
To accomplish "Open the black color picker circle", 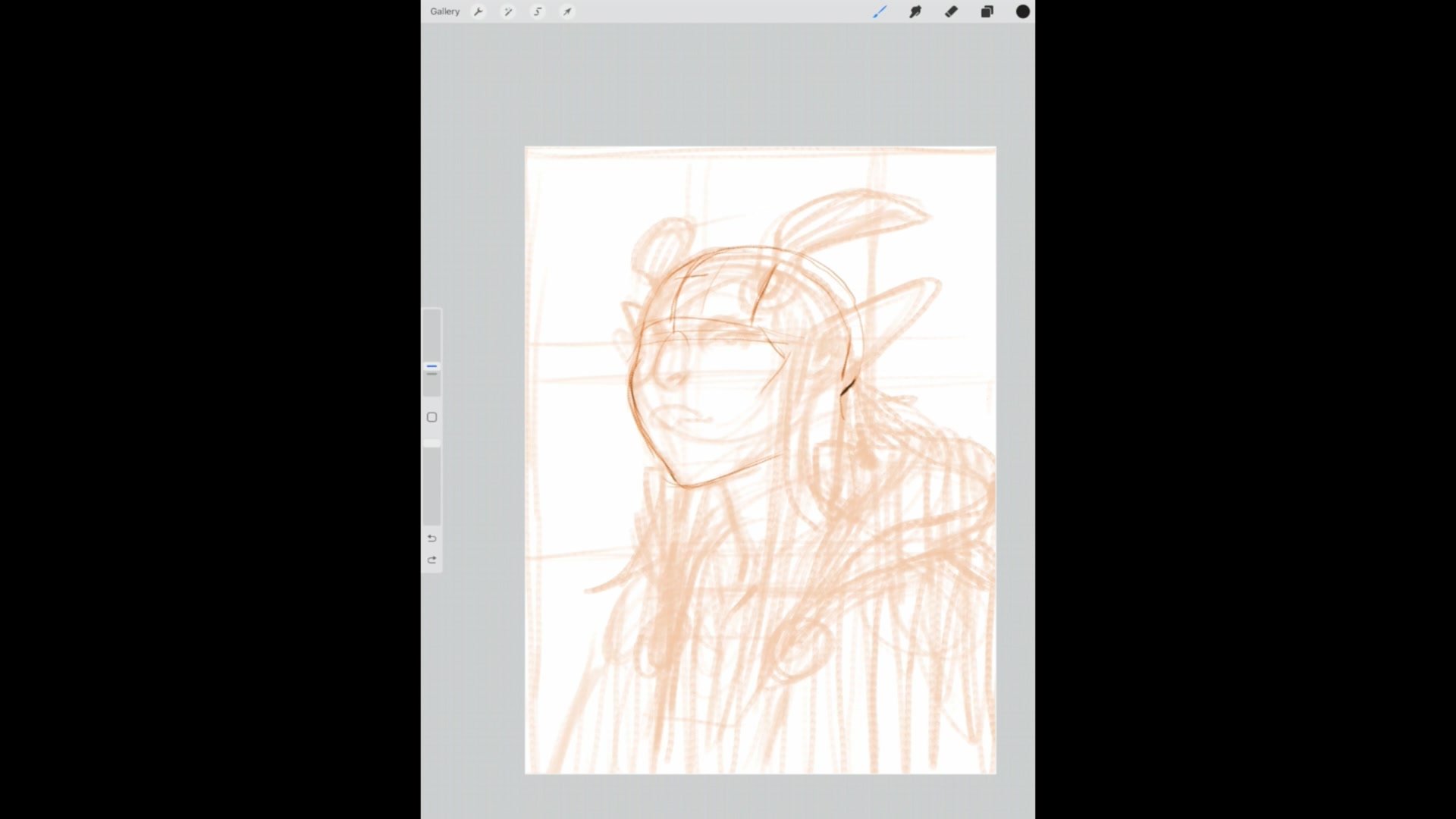I will point(1022,11).
